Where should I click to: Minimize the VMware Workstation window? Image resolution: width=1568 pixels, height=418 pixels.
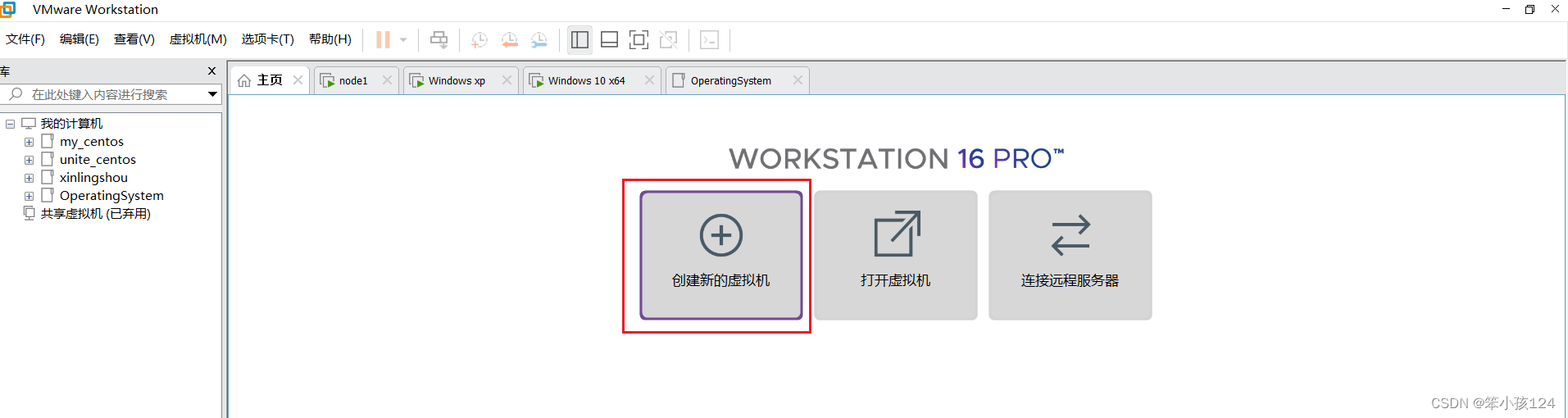point(1506,9)
